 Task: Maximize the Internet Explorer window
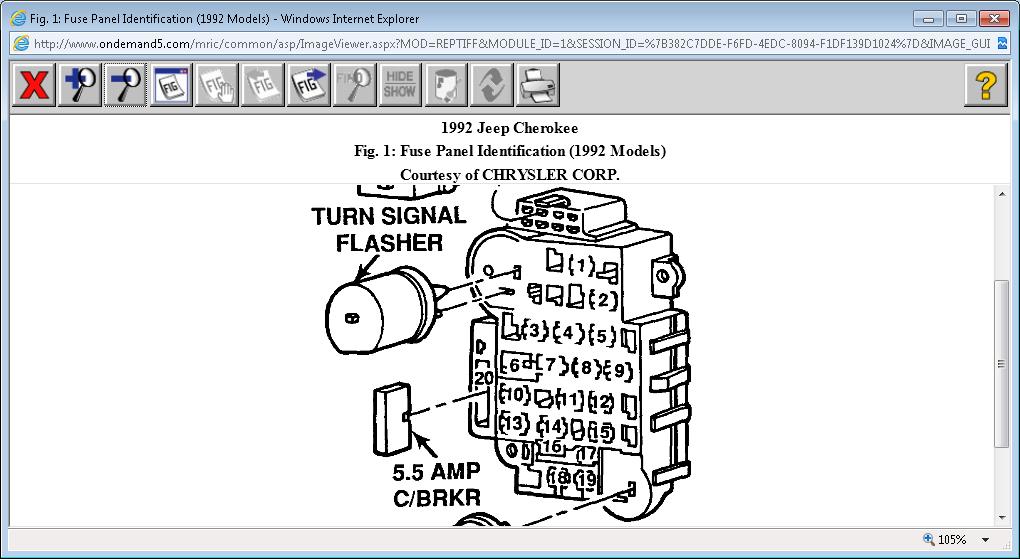961,19
